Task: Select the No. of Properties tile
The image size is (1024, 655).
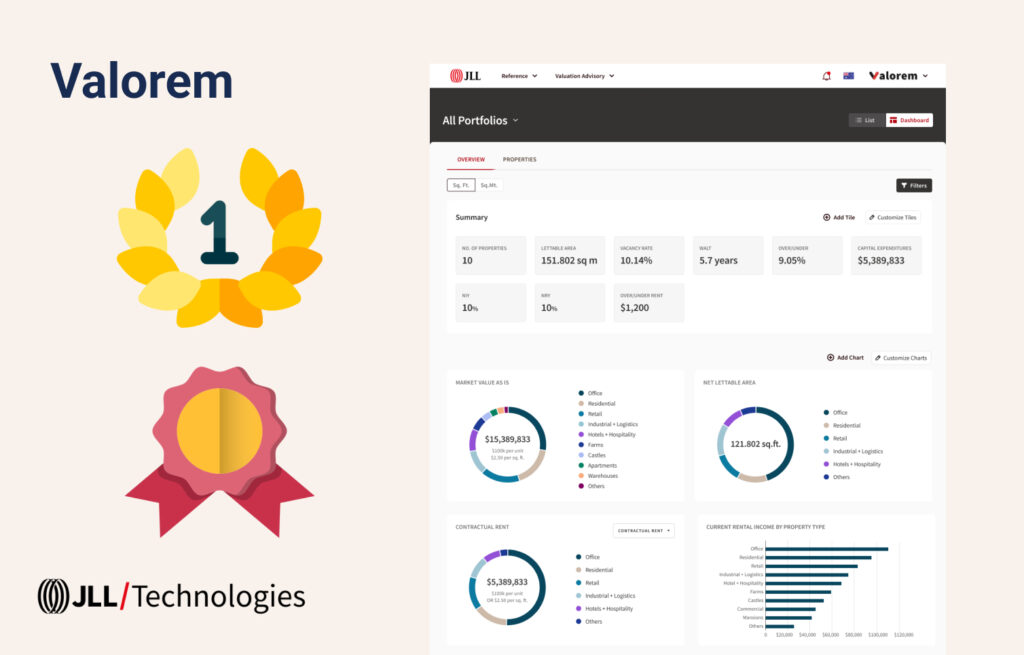Action: 490,255
